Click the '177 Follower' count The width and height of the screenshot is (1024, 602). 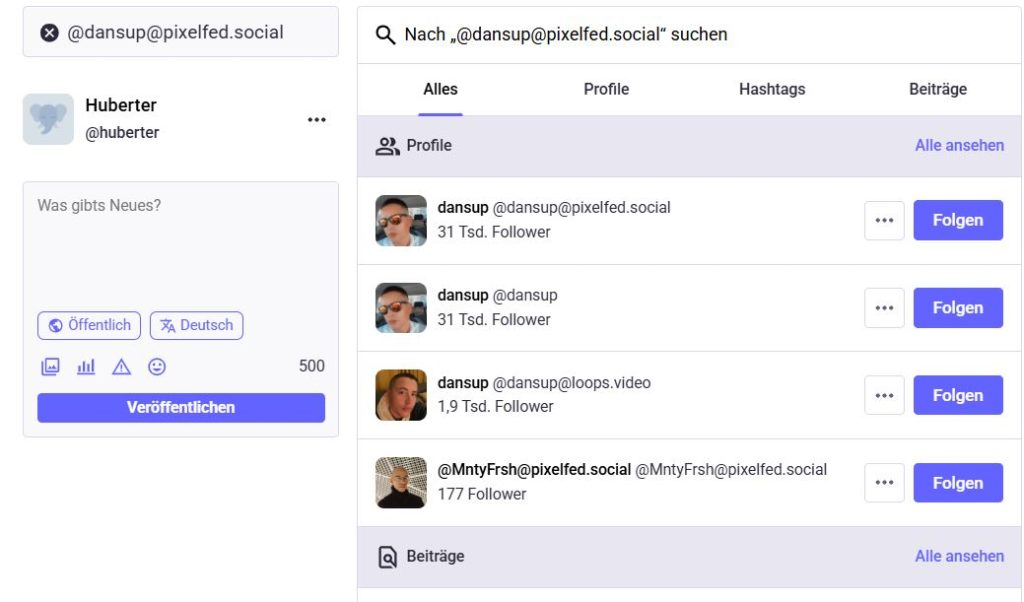[x=482, y=494]
